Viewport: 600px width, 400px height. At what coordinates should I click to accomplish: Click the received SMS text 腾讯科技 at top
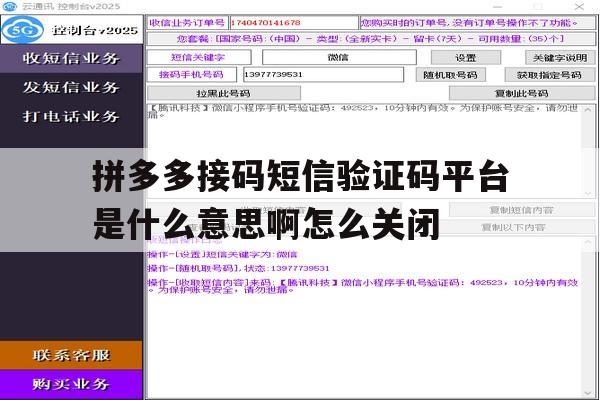click(363, 111)
